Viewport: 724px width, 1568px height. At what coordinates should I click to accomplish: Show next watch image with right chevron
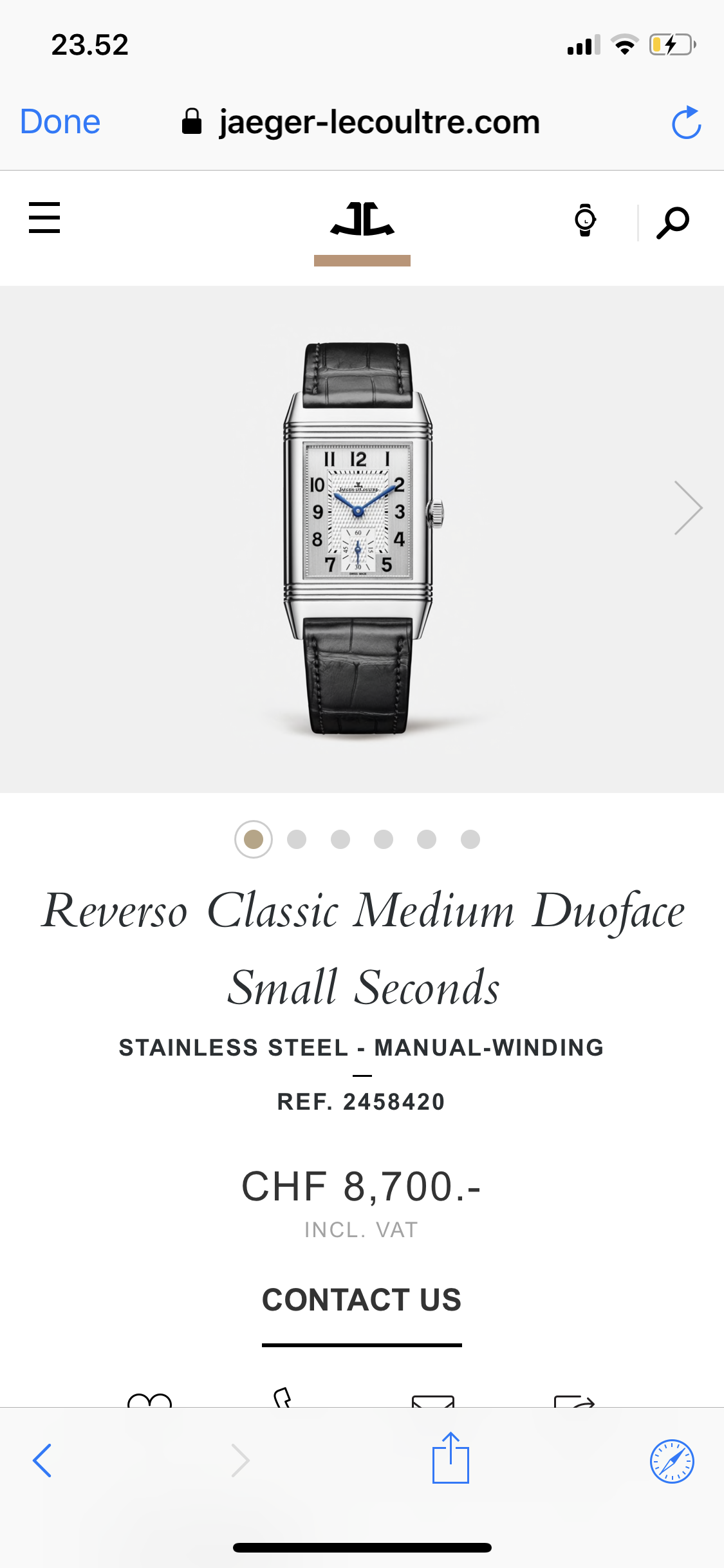(688, 508)
